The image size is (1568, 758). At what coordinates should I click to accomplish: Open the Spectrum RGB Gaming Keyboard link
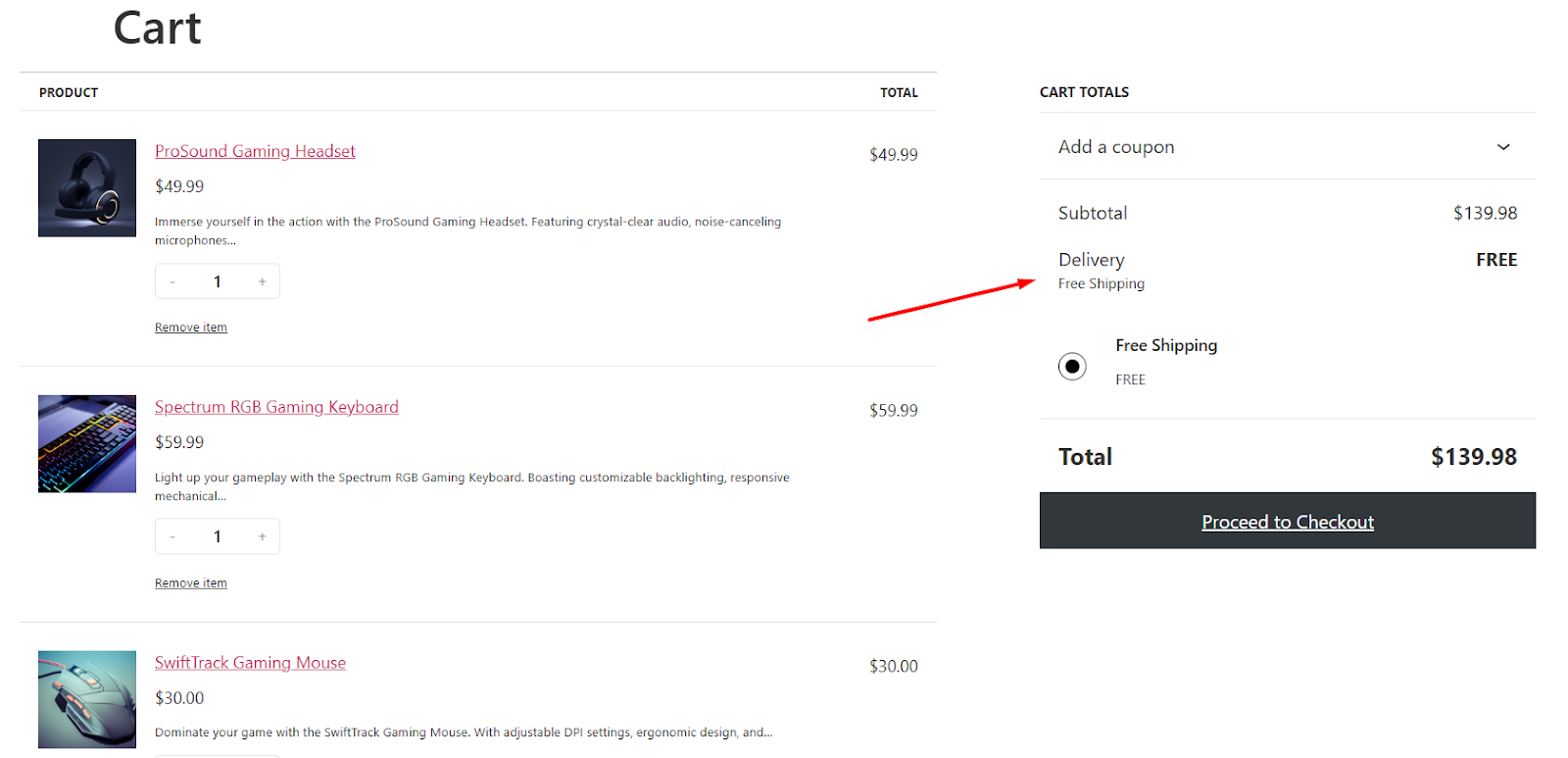[276, 407]
